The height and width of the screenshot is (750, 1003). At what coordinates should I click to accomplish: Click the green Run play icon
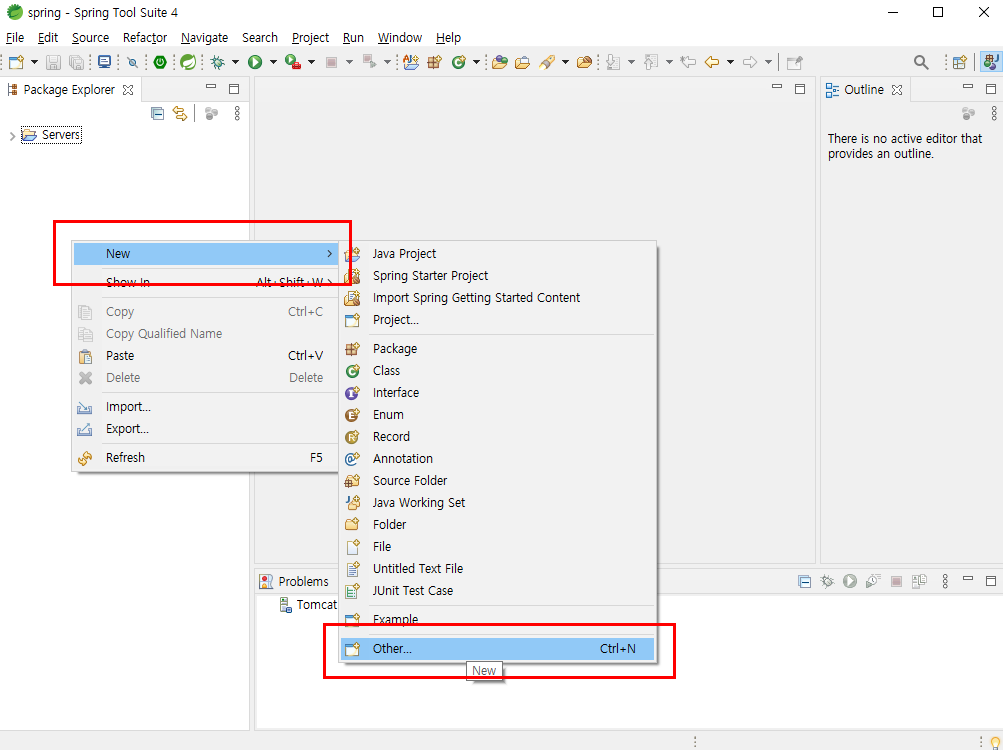click(255, 62)
